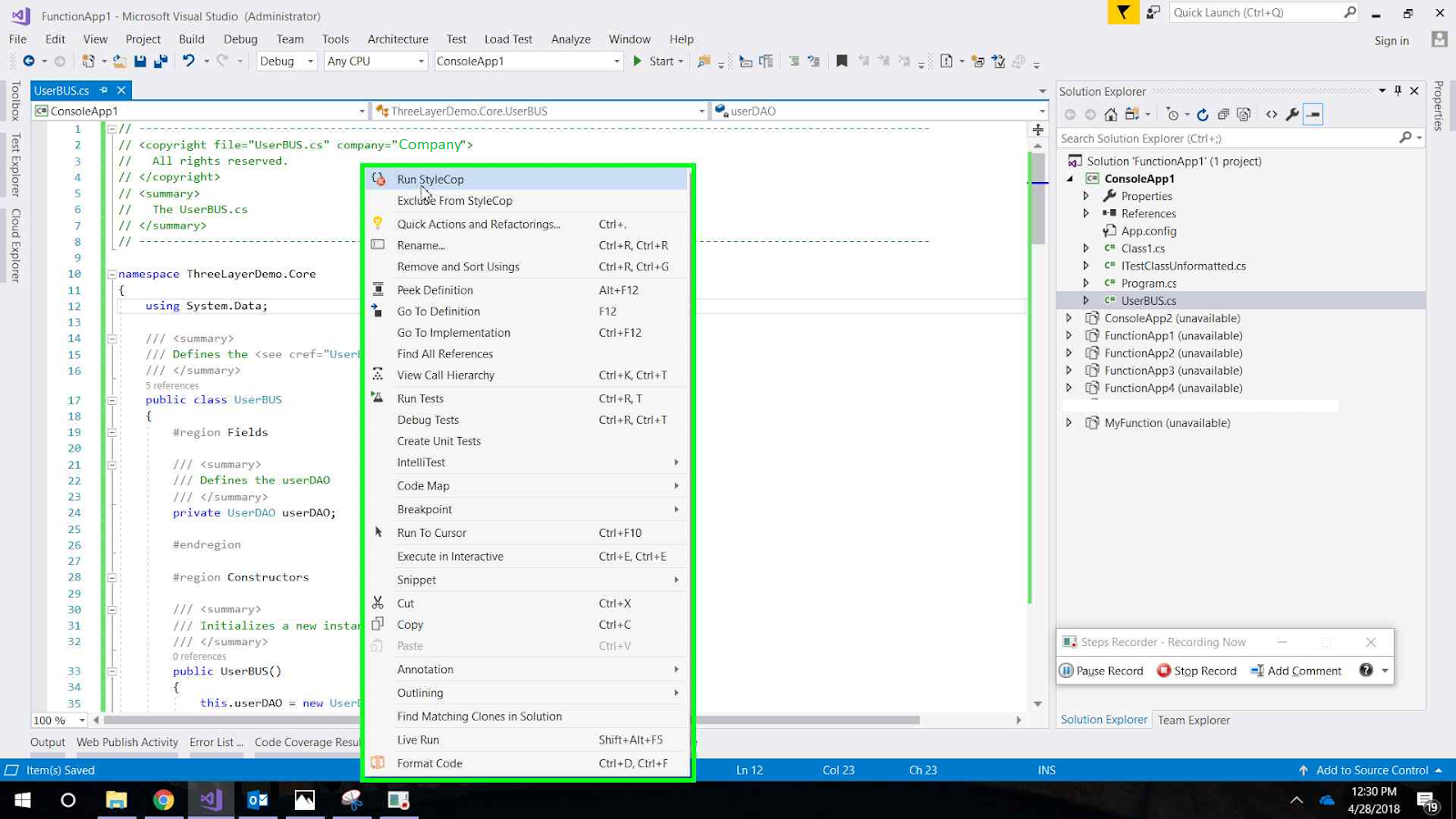Click Stop Record in Steps Recorder
This screenshot has width=1456, height=819.
[1198, 671]
